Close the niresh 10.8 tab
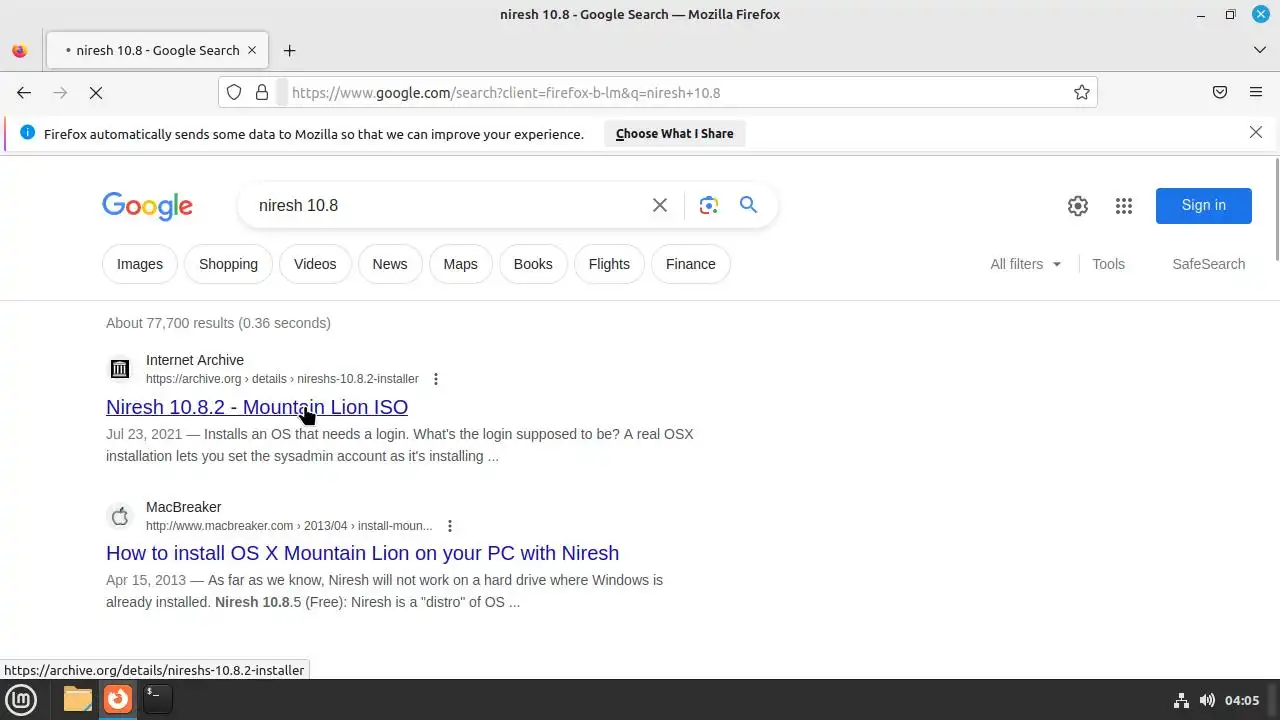This screenshot has height=720, width=1280. click(252, 50)
